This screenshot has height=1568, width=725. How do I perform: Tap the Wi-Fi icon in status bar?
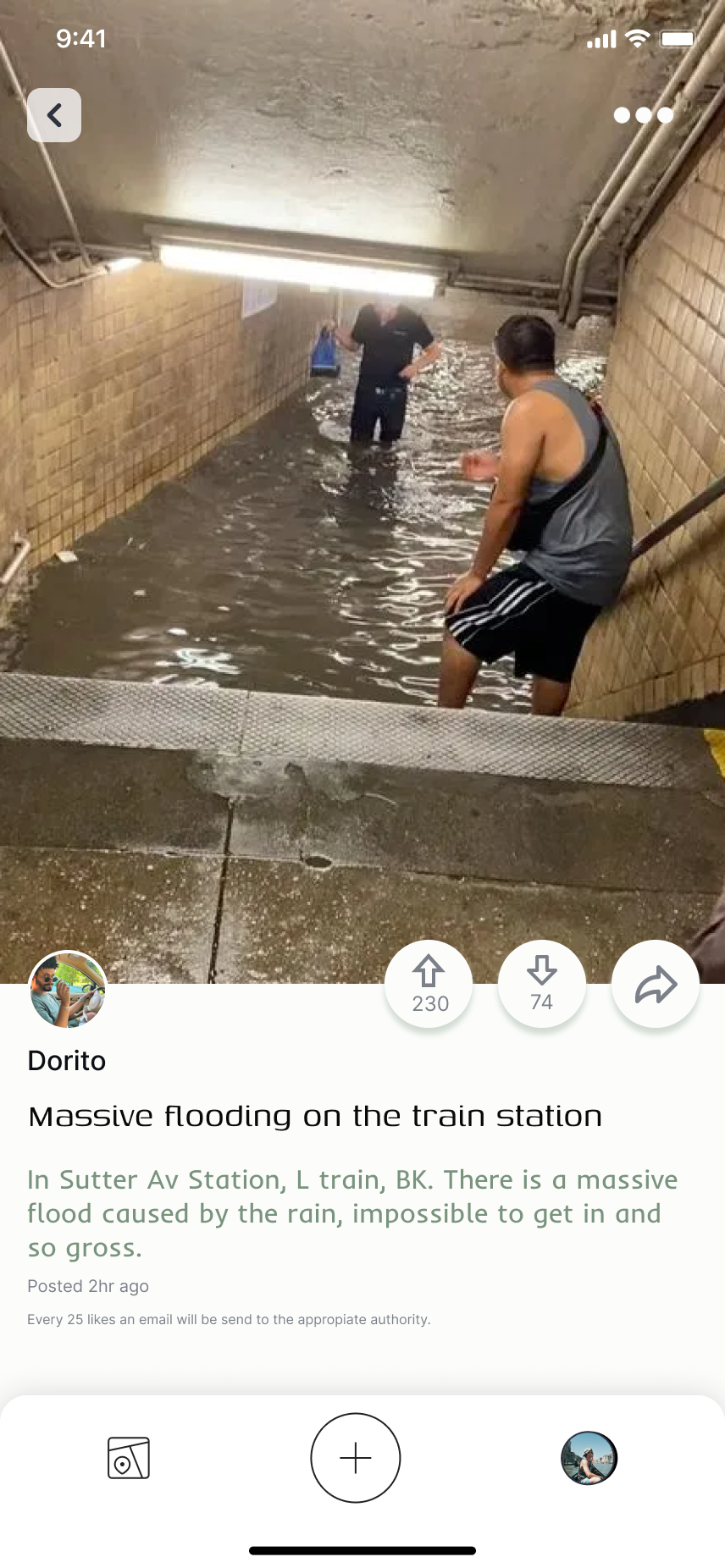coord(638,38)
